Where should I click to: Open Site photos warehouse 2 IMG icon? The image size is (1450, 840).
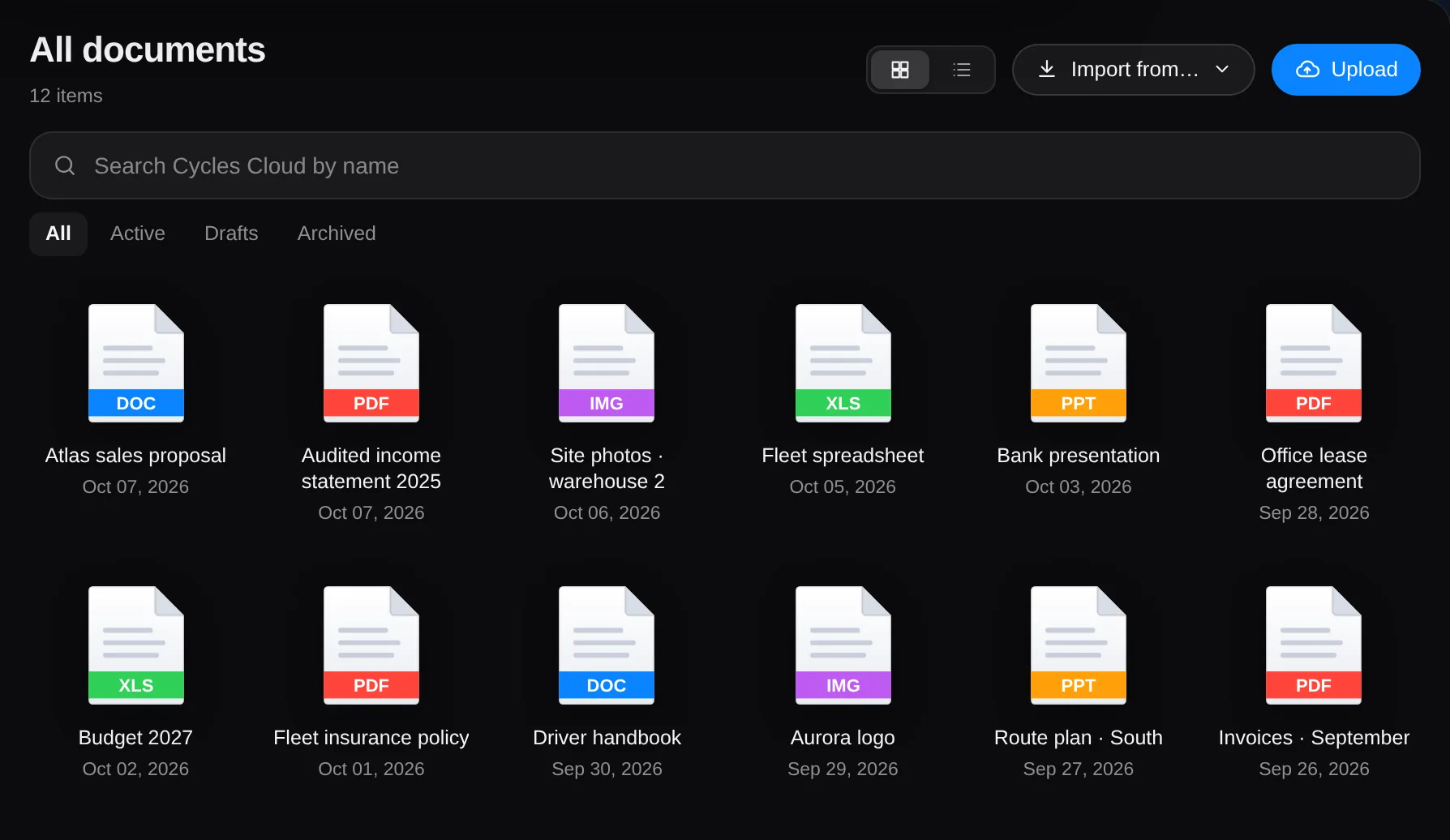click(x=607, y=363)
